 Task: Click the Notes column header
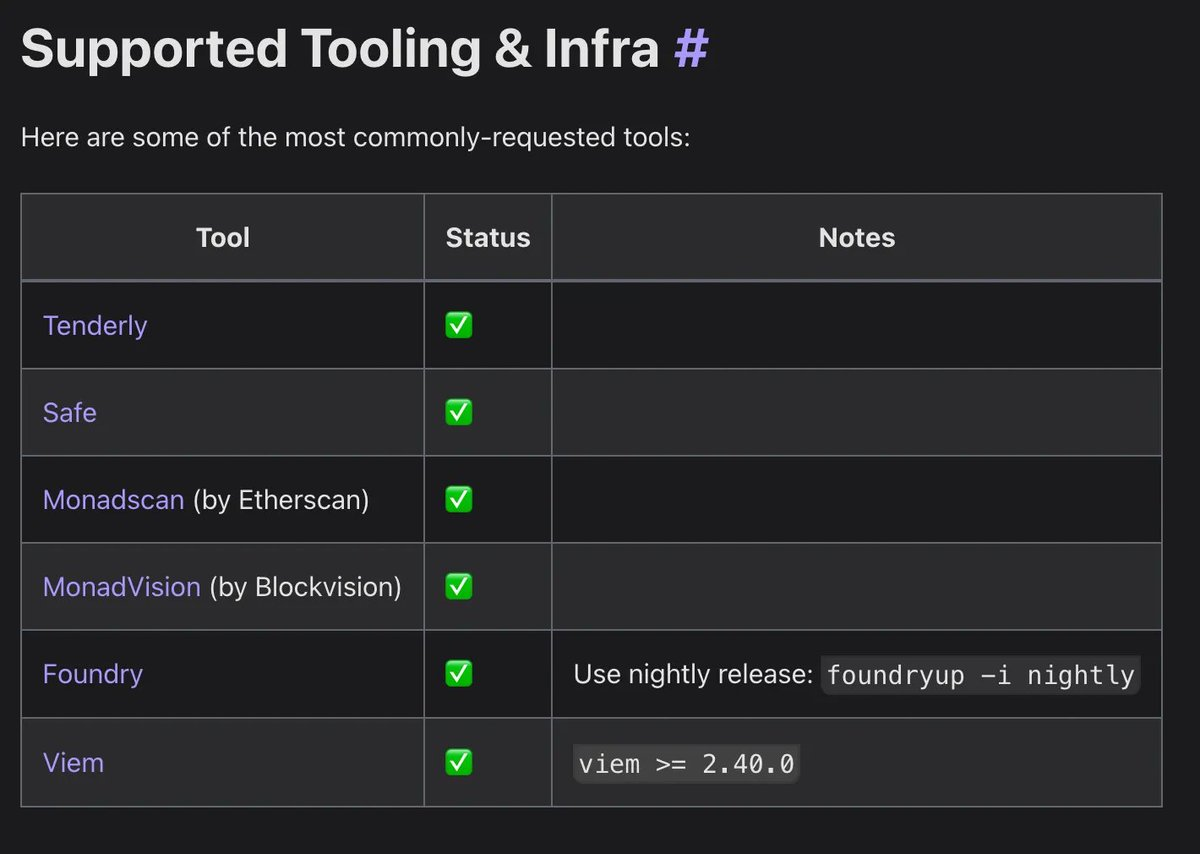coord(857,238)
